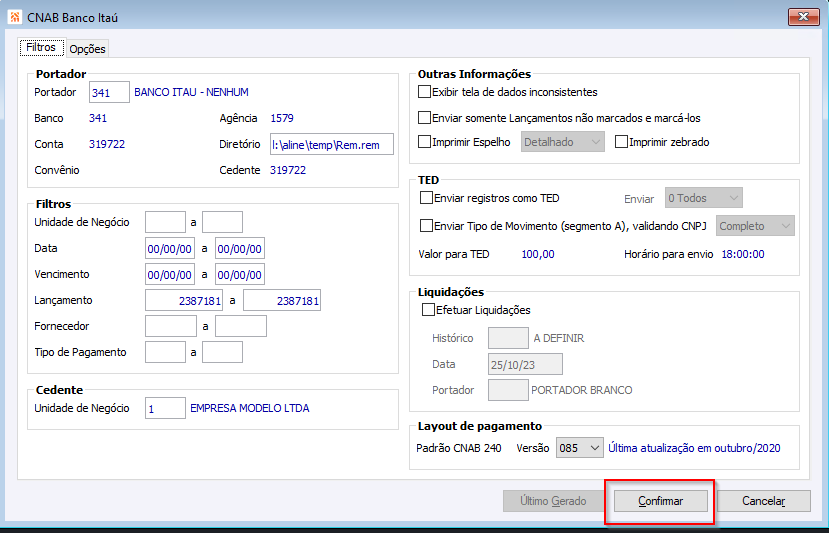Image resolution: width=829 pixels, height=533 pixels.
Task: Click Última atualização em outubro/2020 text
Action: (x=694, y=448)
